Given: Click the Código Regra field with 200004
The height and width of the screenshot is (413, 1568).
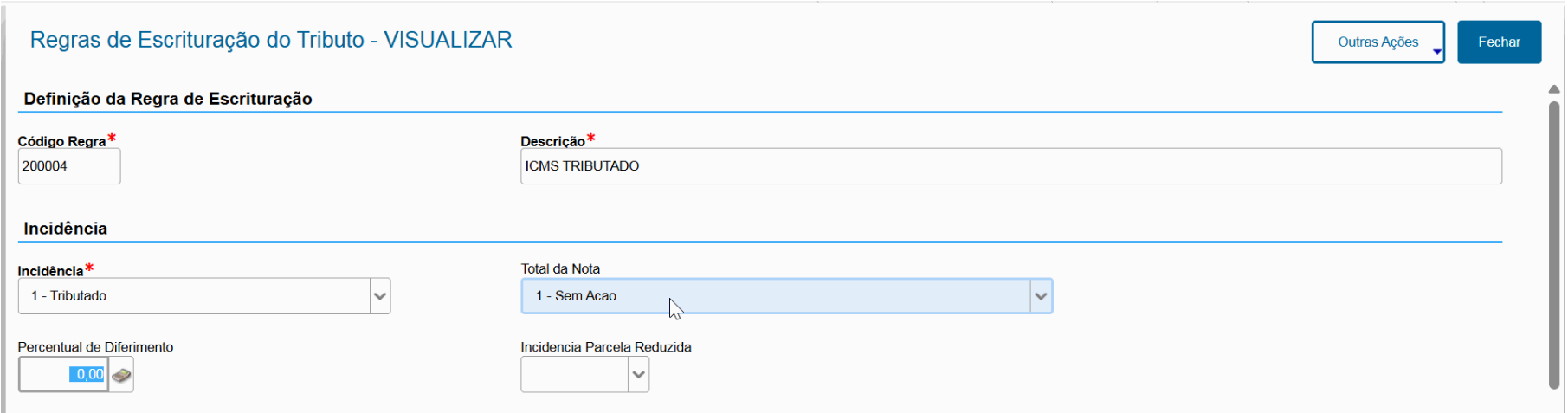Looking at the screenshot, I should tap(68, 166).
